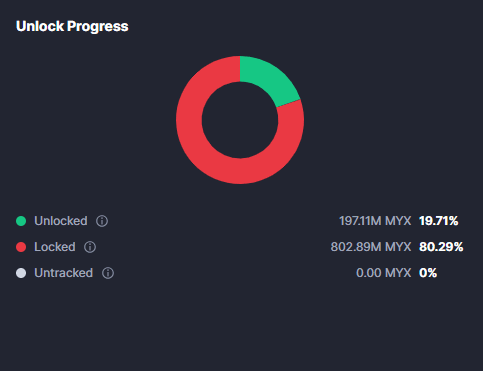Click the Locked legend label
483x371 pixels.
pyautogui.click(x=55, y=247)
